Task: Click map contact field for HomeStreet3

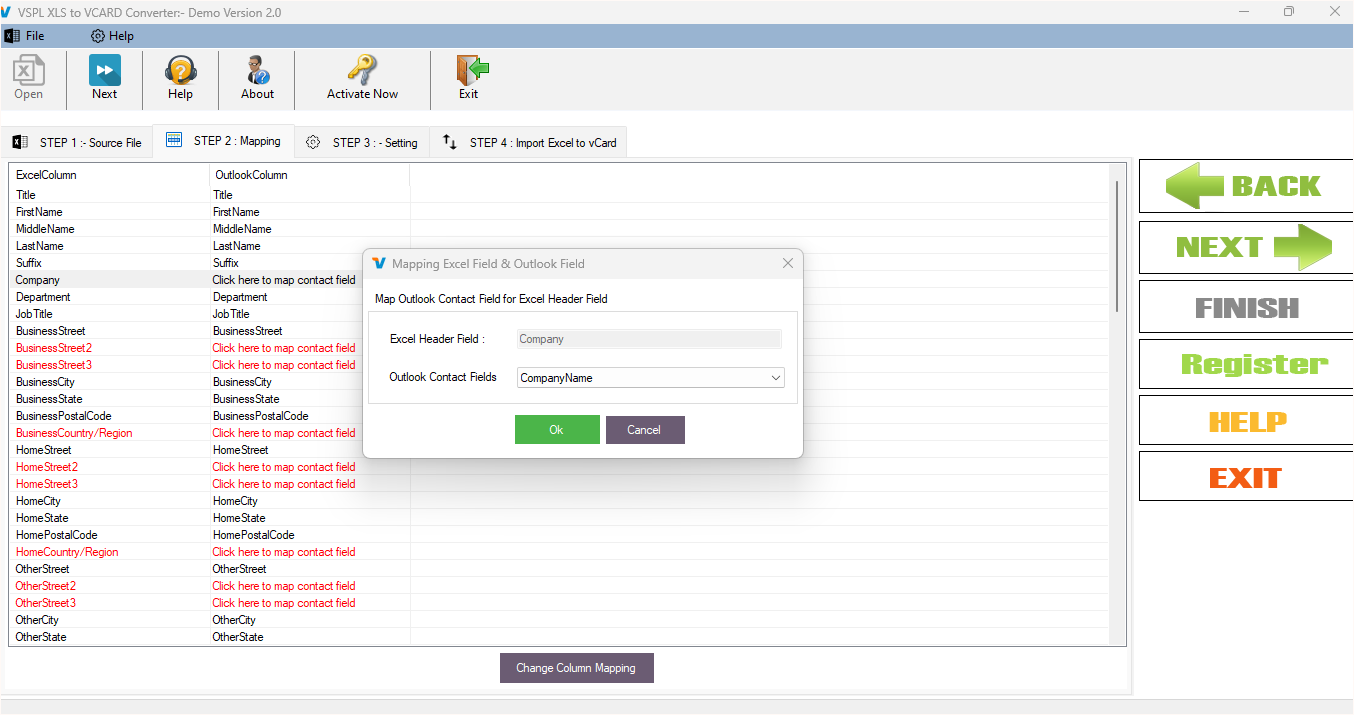Action: point(284,484)
